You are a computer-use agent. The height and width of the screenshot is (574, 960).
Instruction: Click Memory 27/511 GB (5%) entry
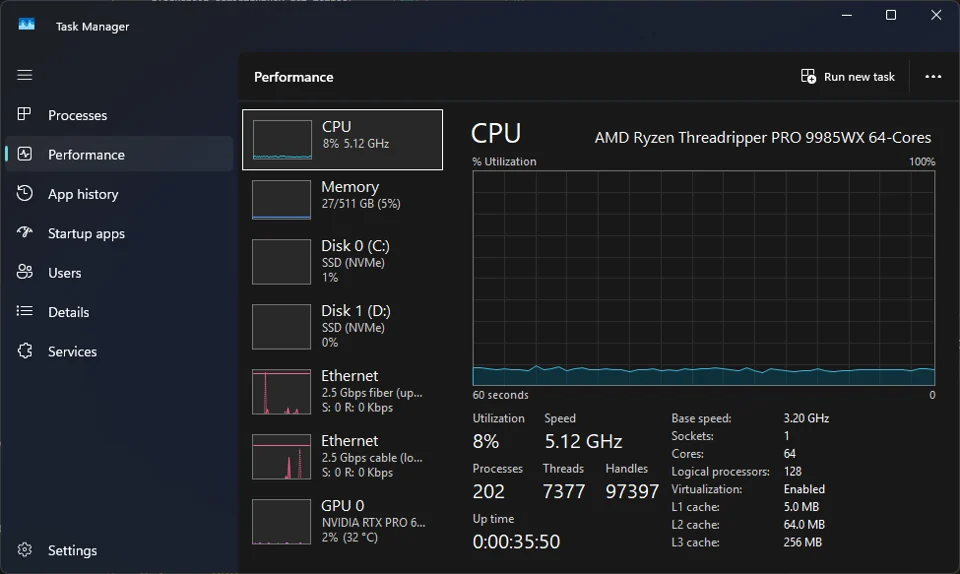342,199
